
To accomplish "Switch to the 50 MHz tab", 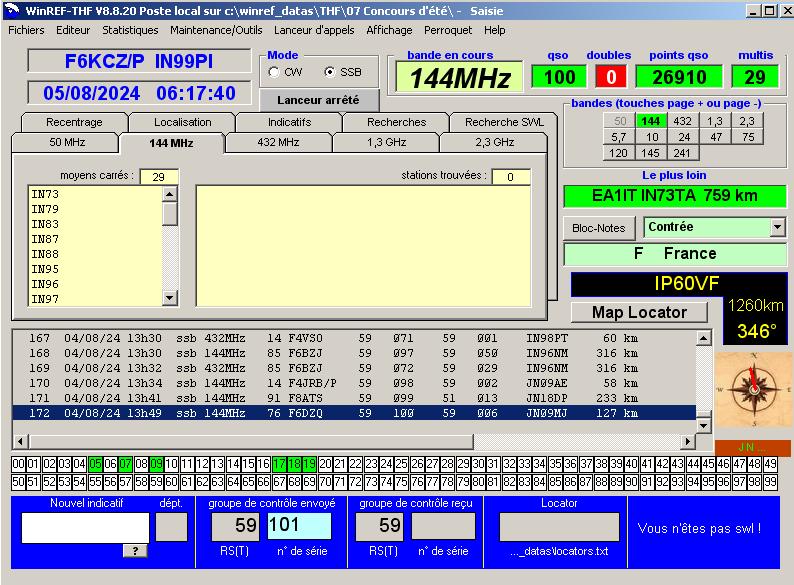I will 67,142.
